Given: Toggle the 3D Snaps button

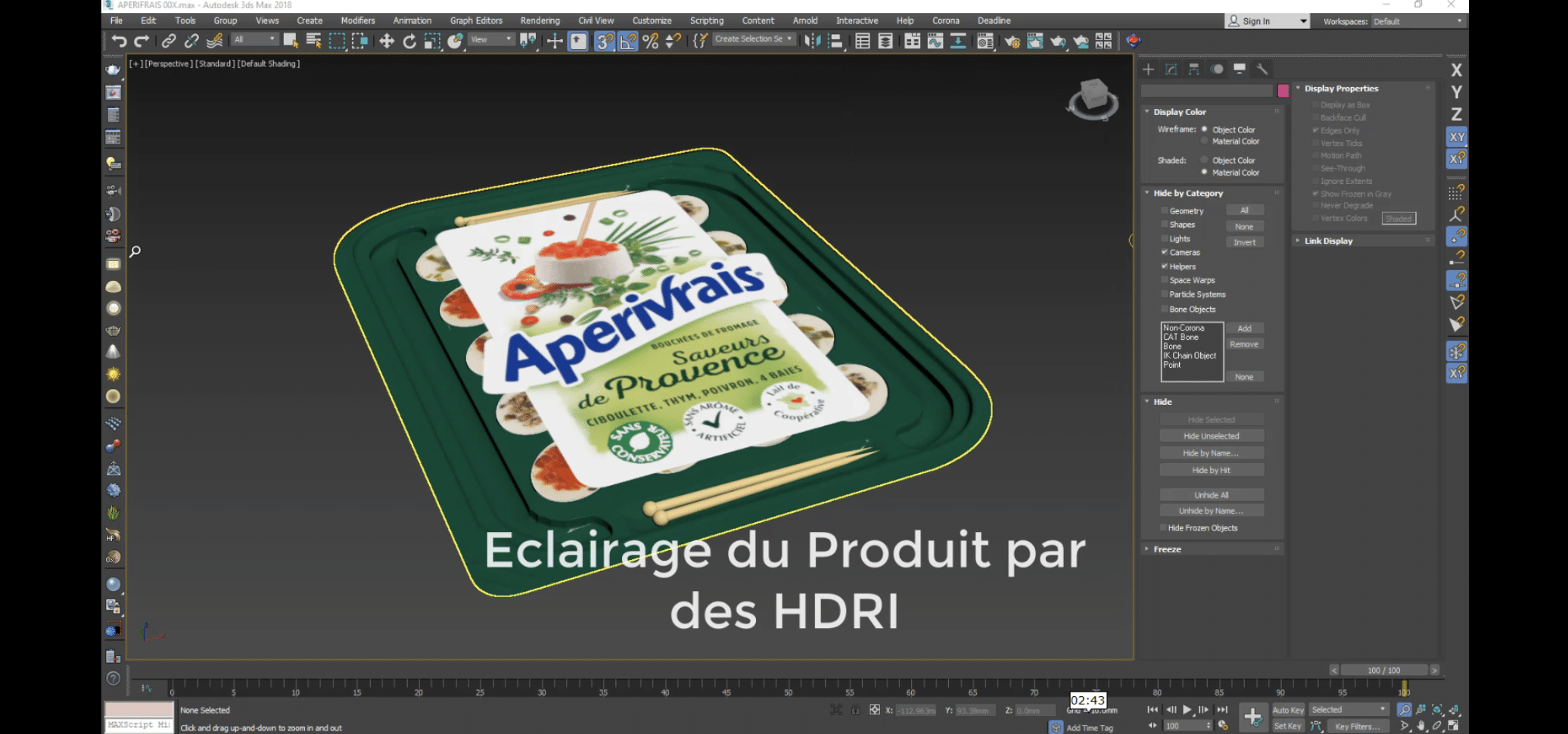Looking at the screenshot, I should [604, 41].
